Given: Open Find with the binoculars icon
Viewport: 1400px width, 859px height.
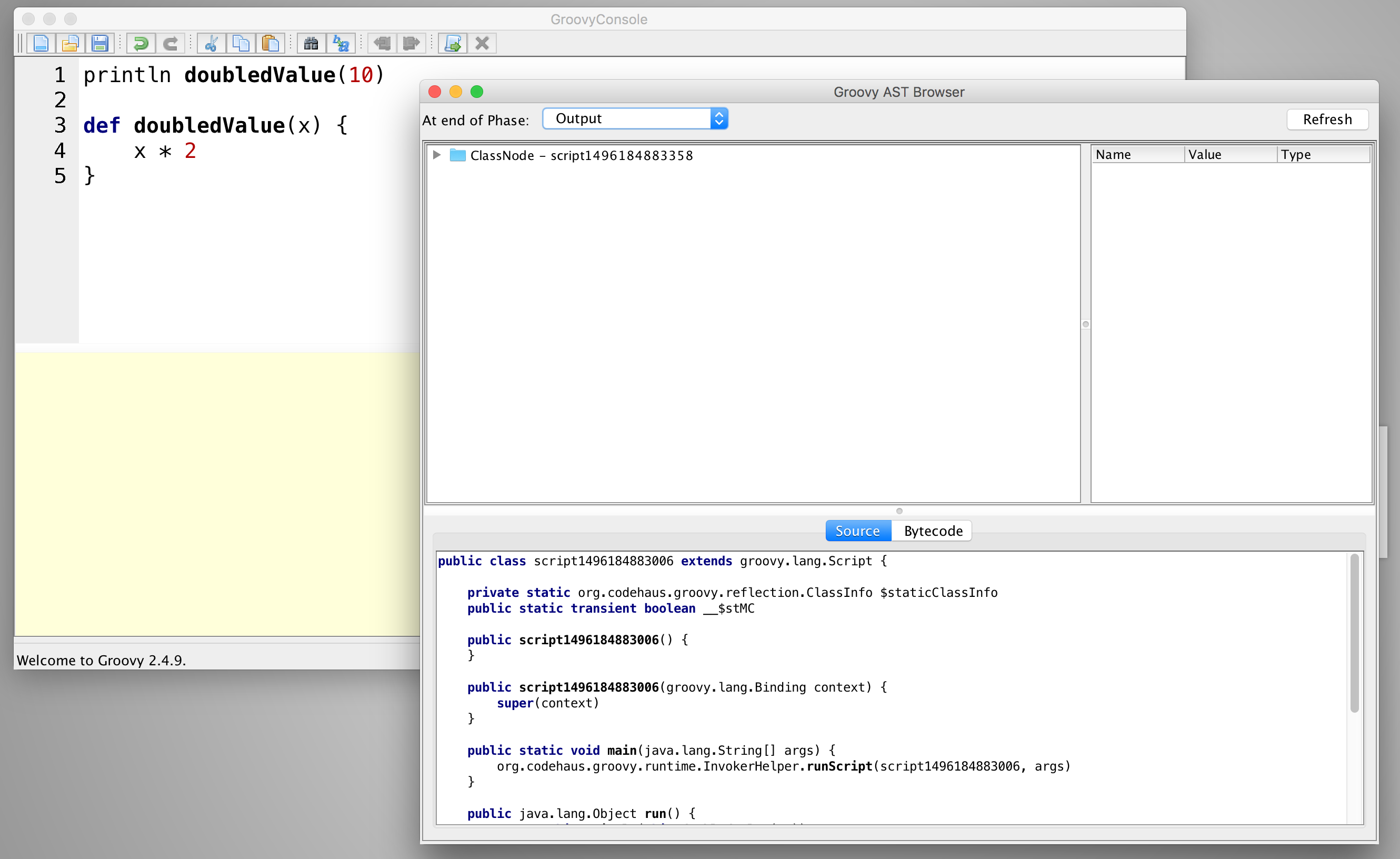Looking at the screenshot, I should pos(311,43).
